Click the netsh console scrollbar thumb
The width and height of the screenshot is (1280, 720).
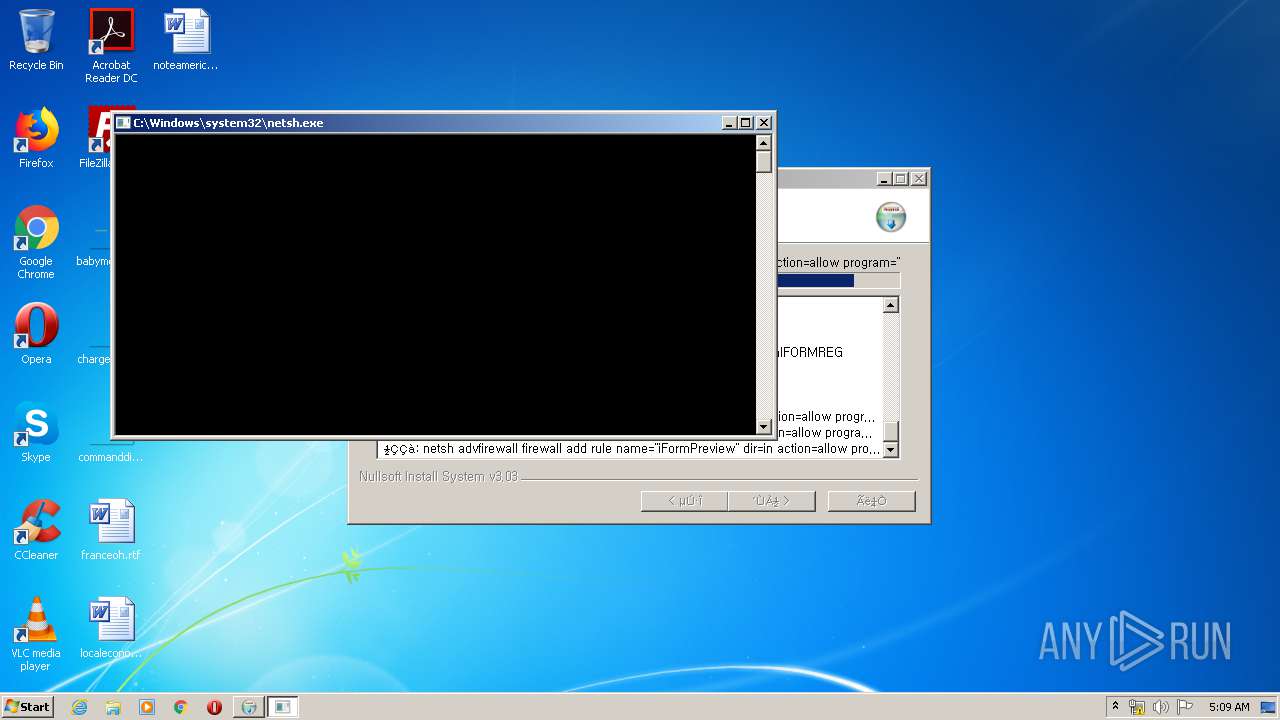[764, 163]
